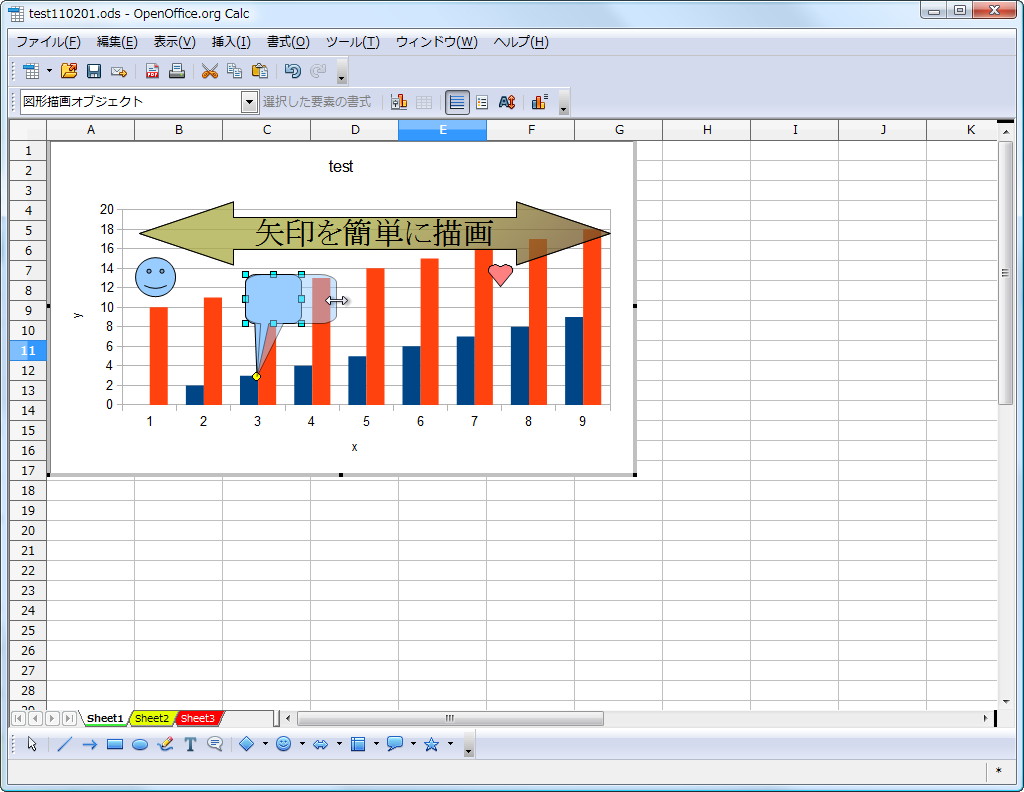This screenshot has width=1024, height=792.
Task: Expand the formatting toolbar overflow arrow
Action: (564, 103)
